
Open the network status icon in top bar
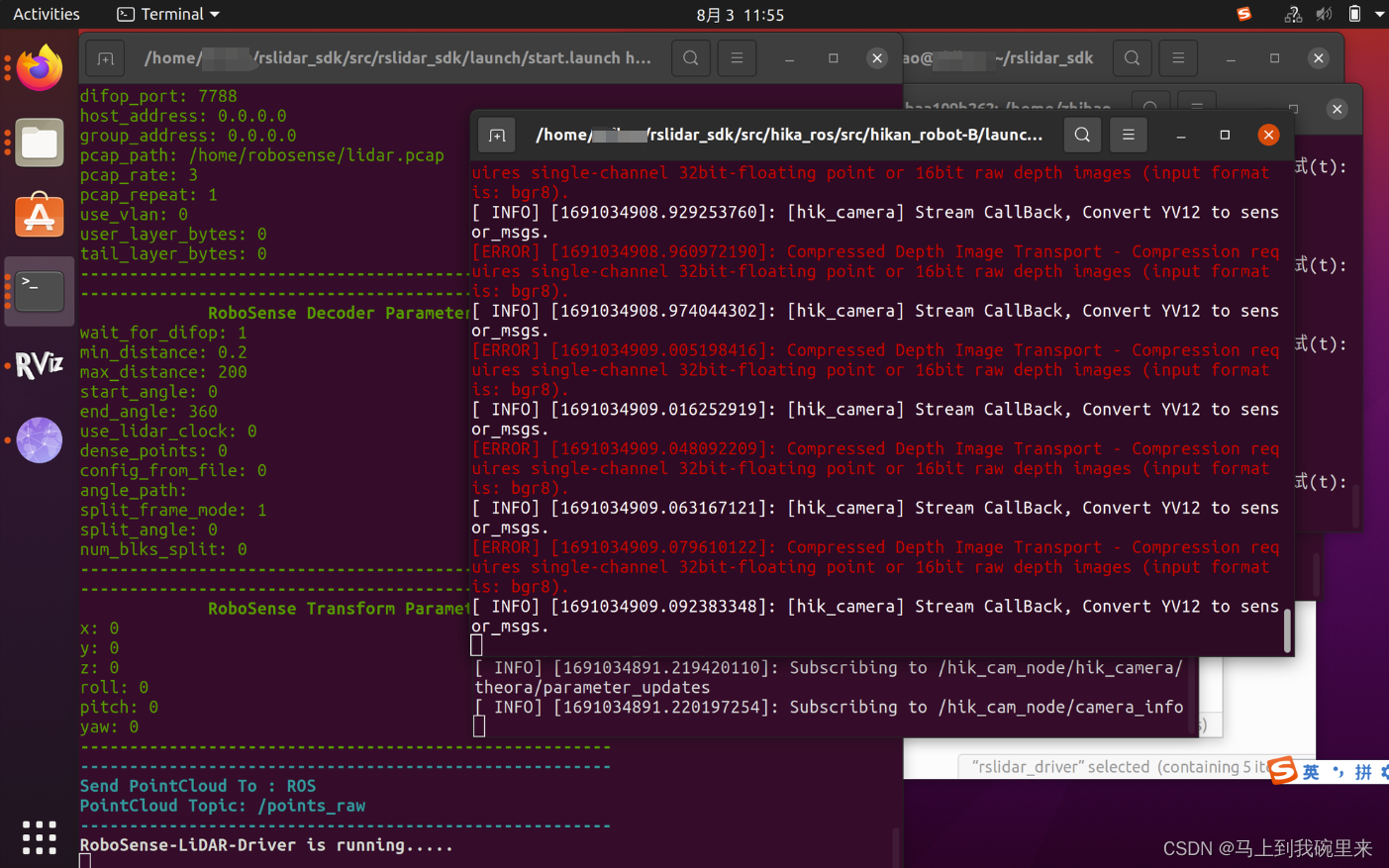click(x=1293, y=14)
